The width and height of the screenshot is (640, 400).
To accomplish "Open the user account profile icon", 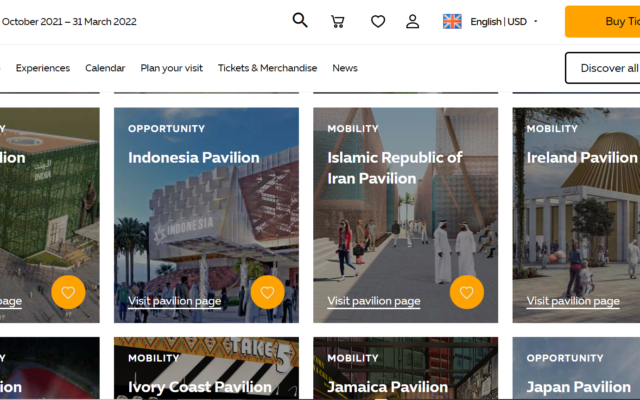I will tap(413, 21).
